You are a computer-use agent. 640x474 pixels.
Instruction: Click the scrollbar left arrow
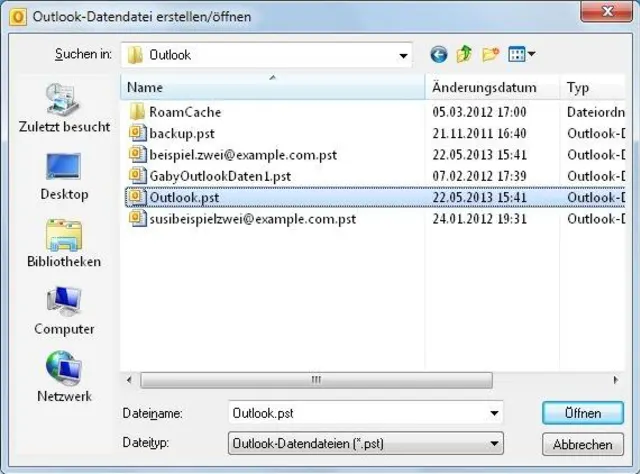click(x=129, y=380)
